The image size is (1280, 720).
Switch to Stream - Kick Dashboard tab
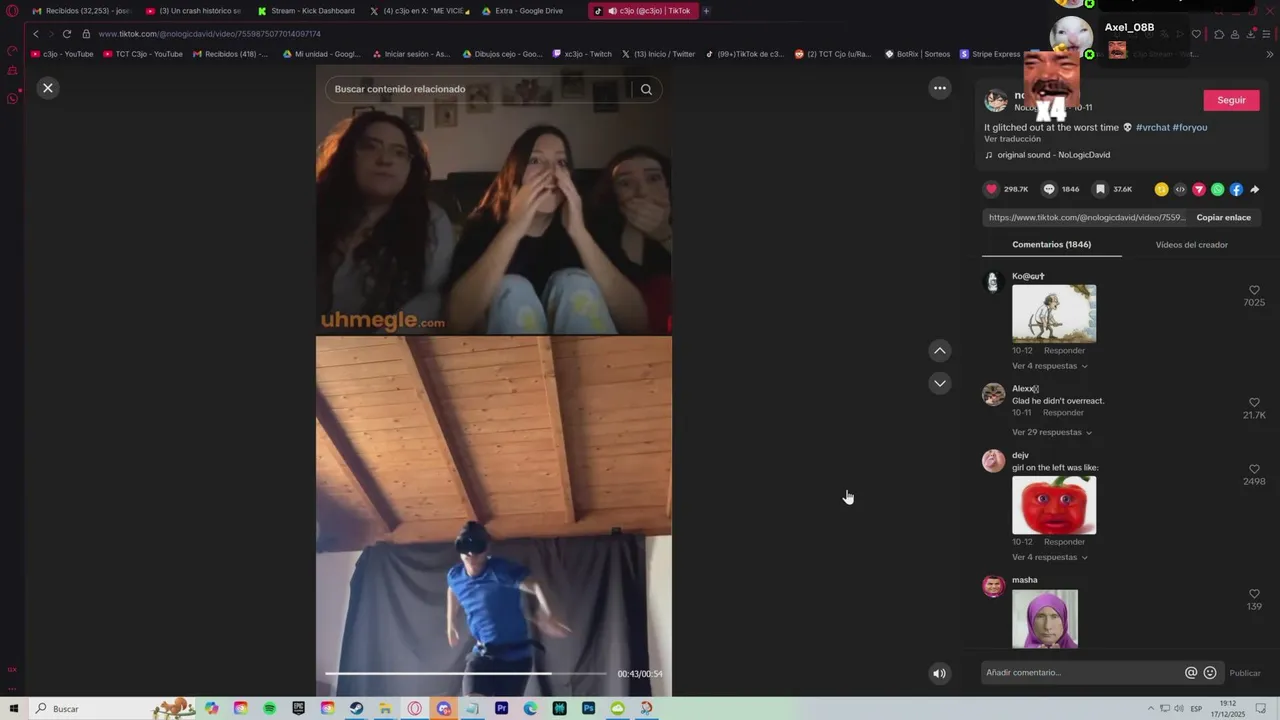pyautogui.click(x=306, y=11)
